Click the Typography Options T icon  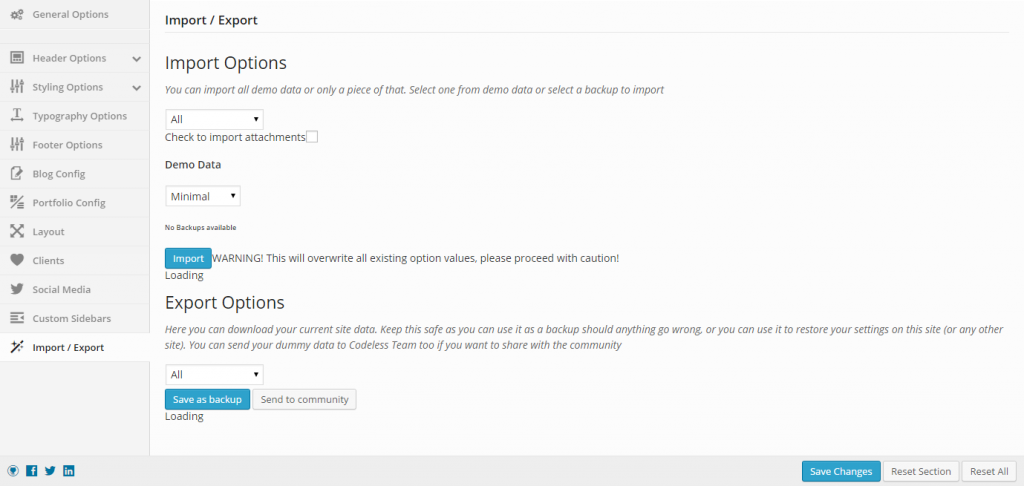(17, 116)
